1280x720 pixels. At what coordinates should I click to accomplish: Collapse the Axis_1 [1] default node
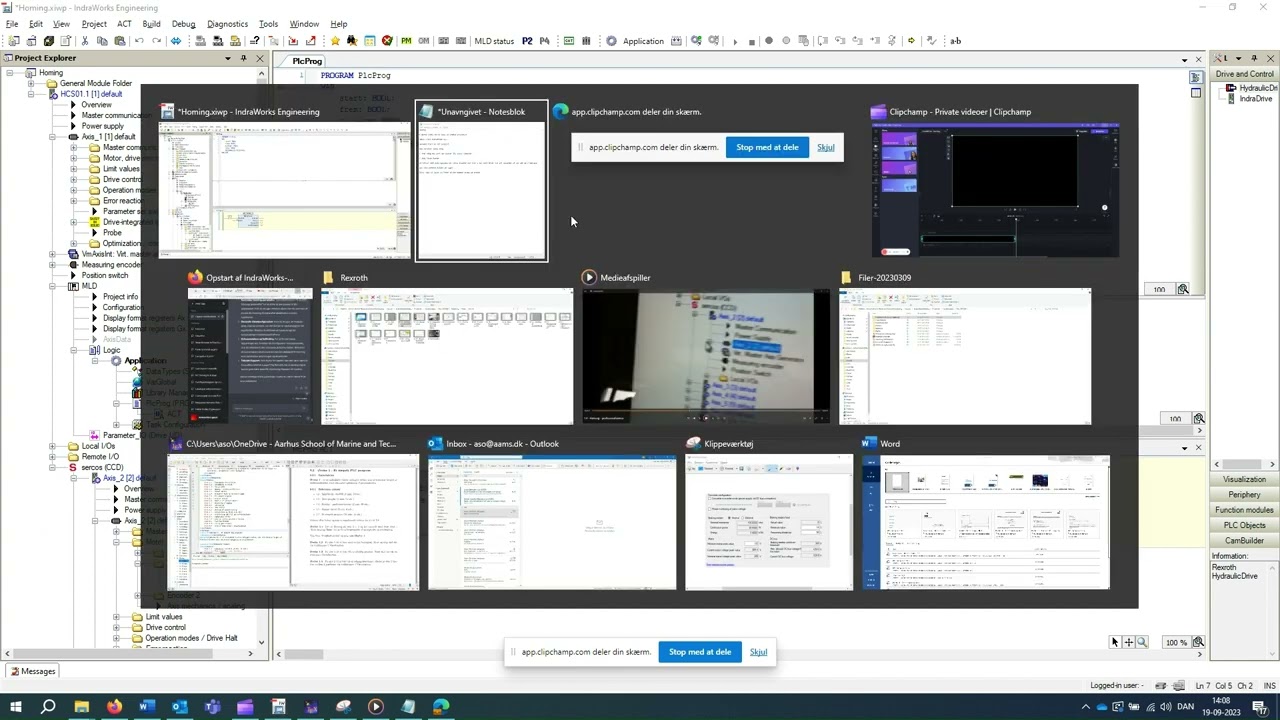(x=51, y=137)
